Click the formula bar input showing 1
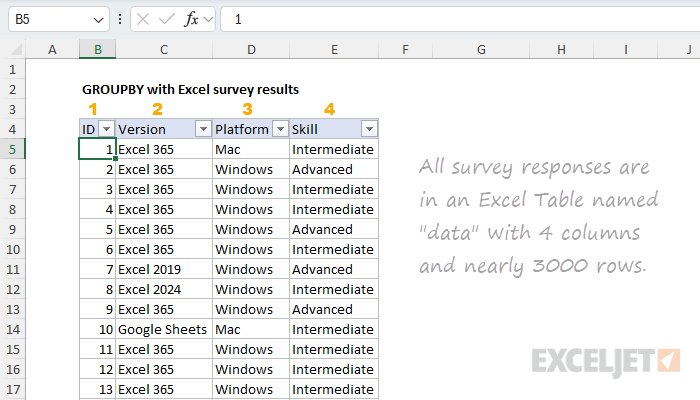The width and height of the screenshot is (700, 400). tap(460, 19)
